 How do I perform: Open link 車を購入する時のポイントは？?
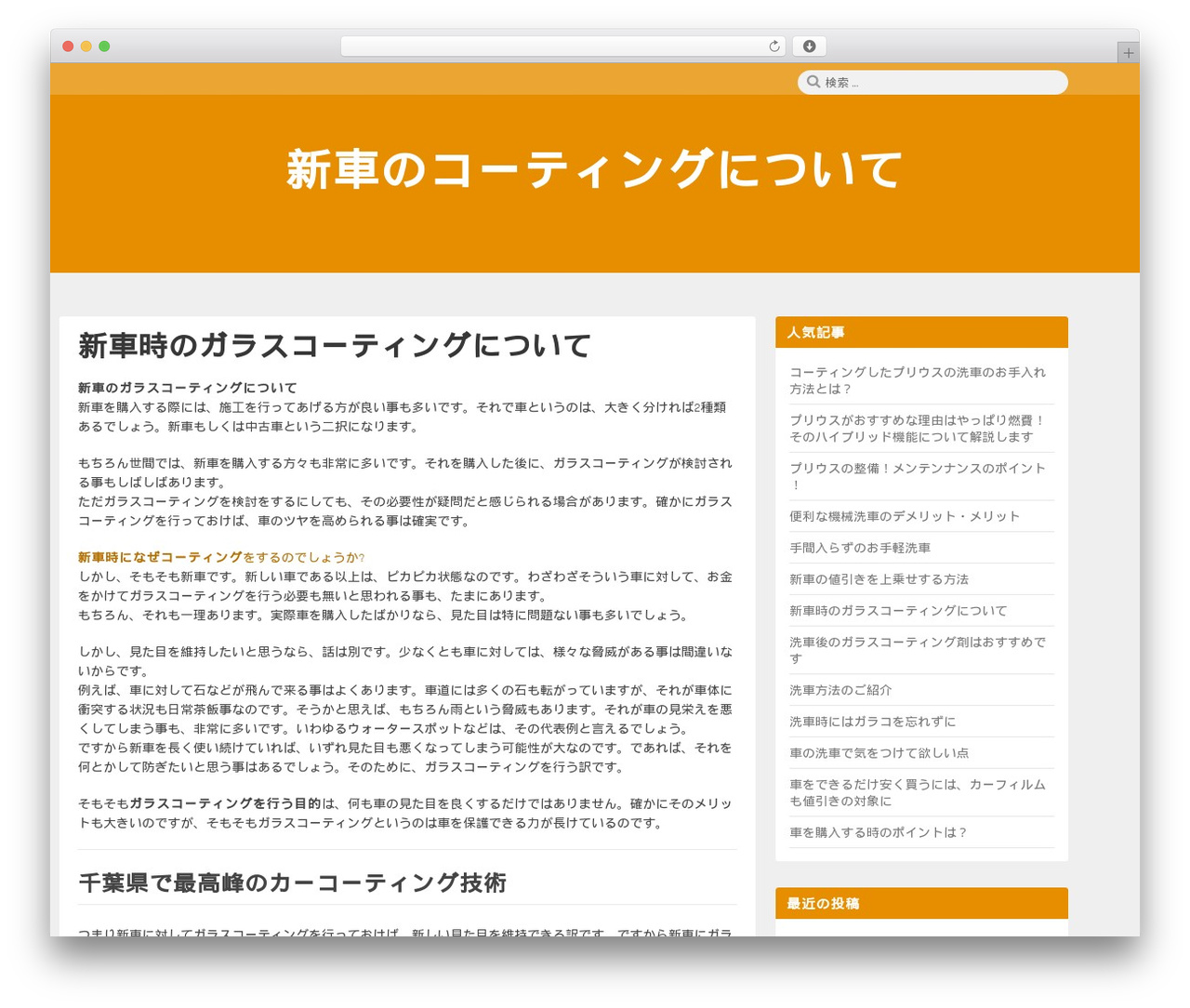click(x=879, y=832)
